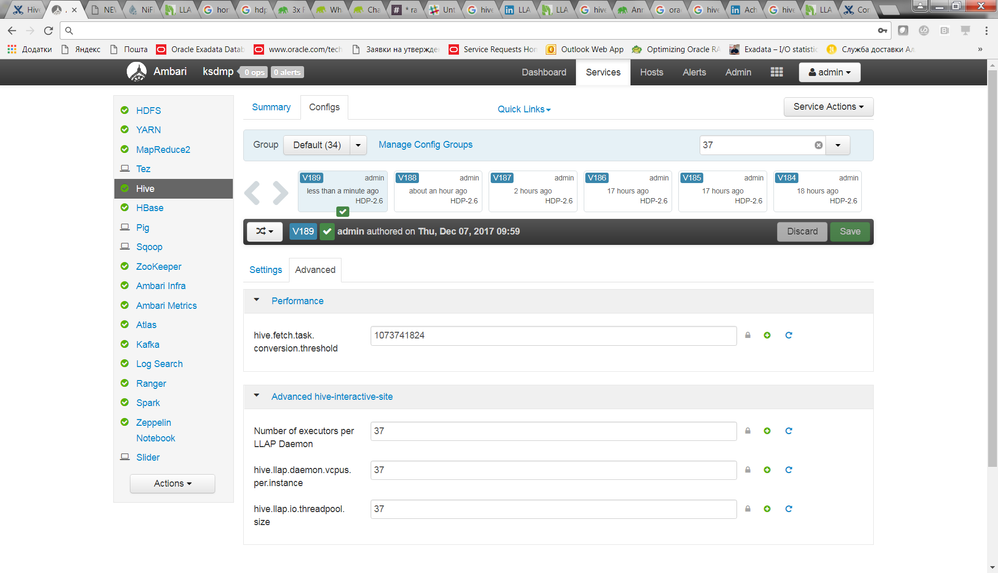Click the compare versions shuffle button
Screen dimensions: 998x573
tap(265, 232)
